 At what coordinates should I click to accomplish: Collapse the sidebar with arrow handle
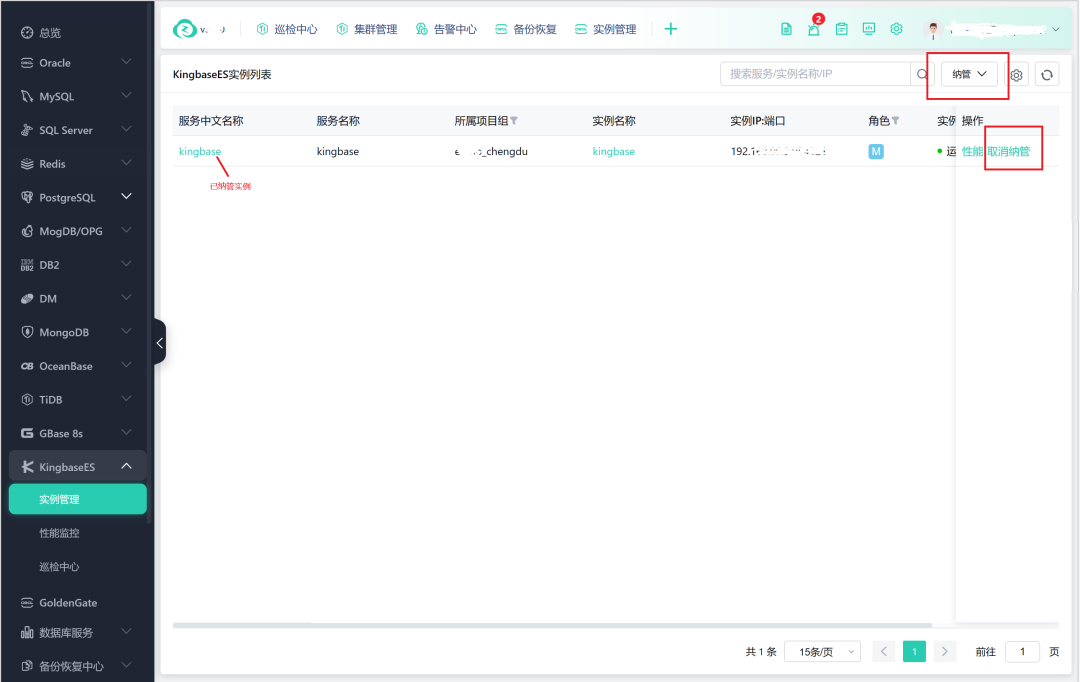pos(160,342)
